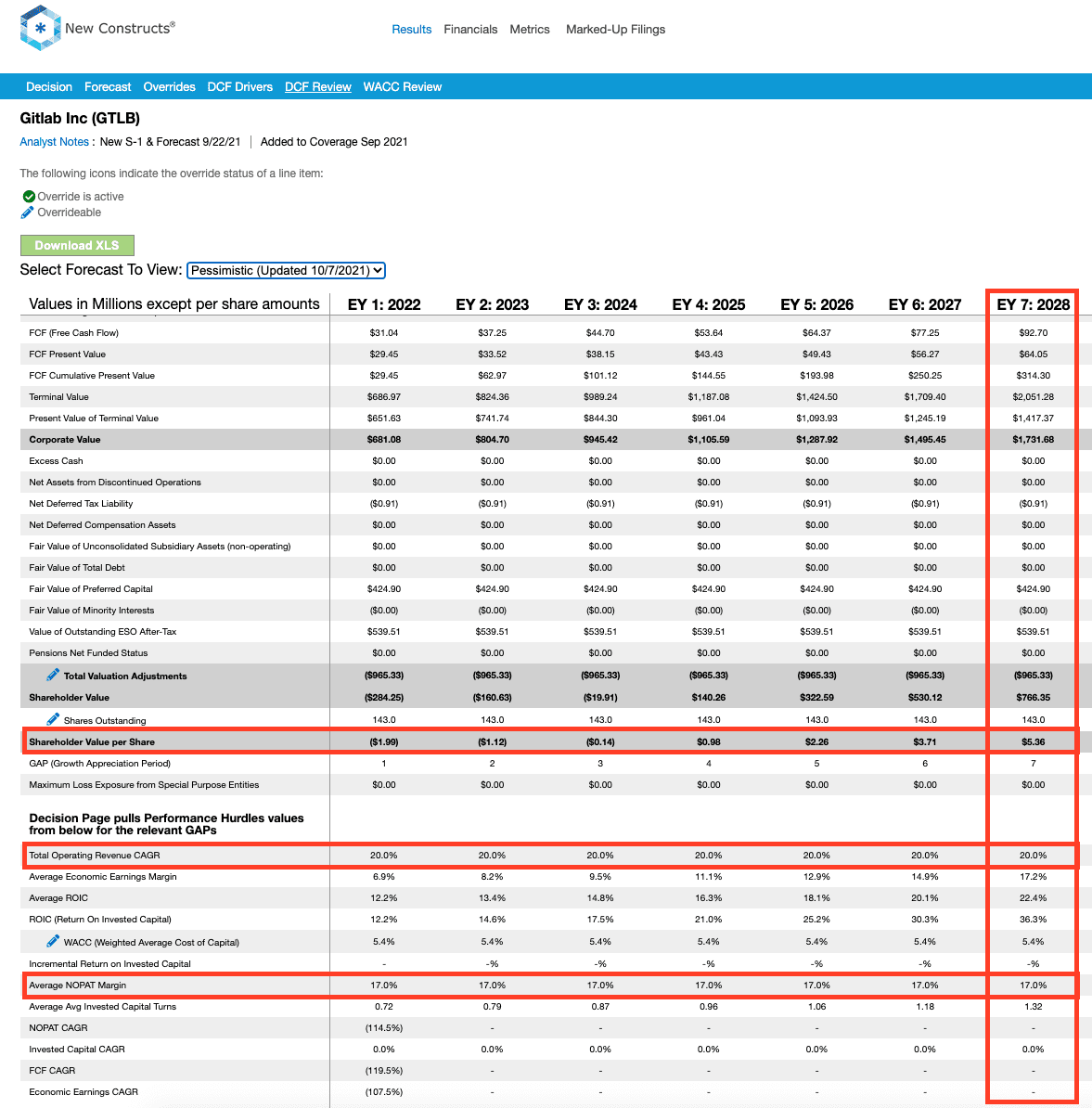Click the Average ROIC row label
The width and height of the screenshot is (1092, 1108).
[x=58, y=898]
